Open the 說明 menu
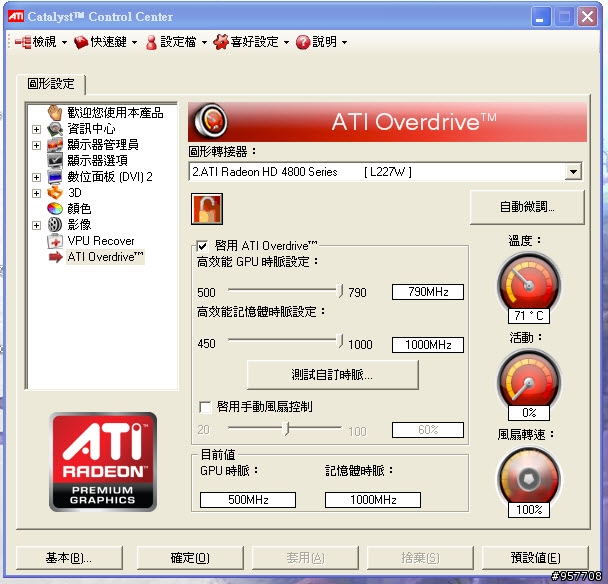This screenshot has height=584, width=608. pos(321,42)
